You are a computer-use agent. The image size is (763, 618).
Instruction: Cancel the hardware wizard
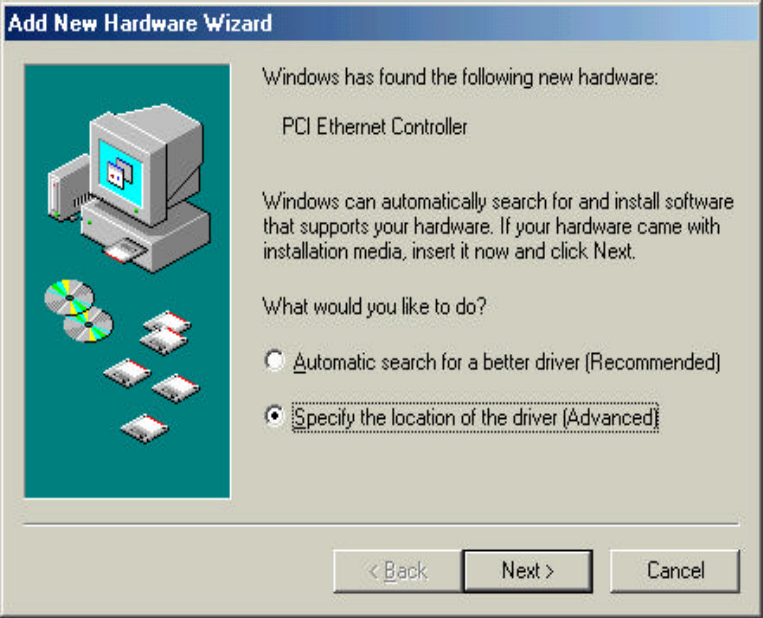675,571
